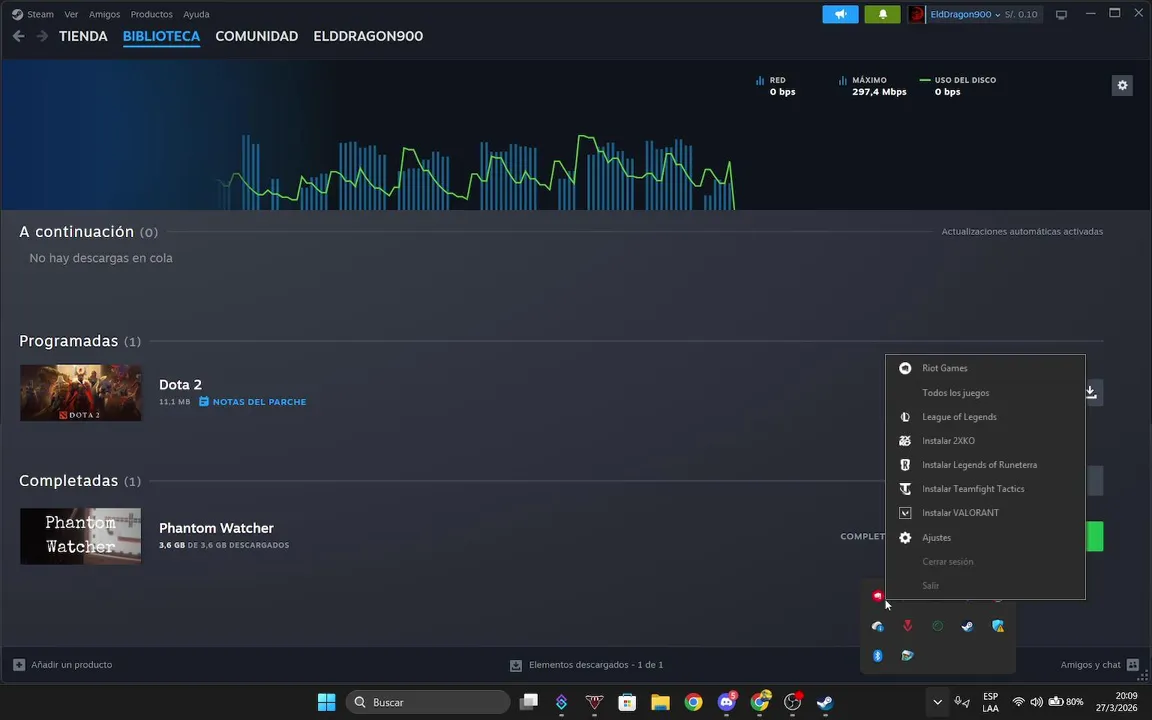Screen dimensions: 1152x720
Task: Click the battery 80% indicator
Action: click(x=1066, y=702)
